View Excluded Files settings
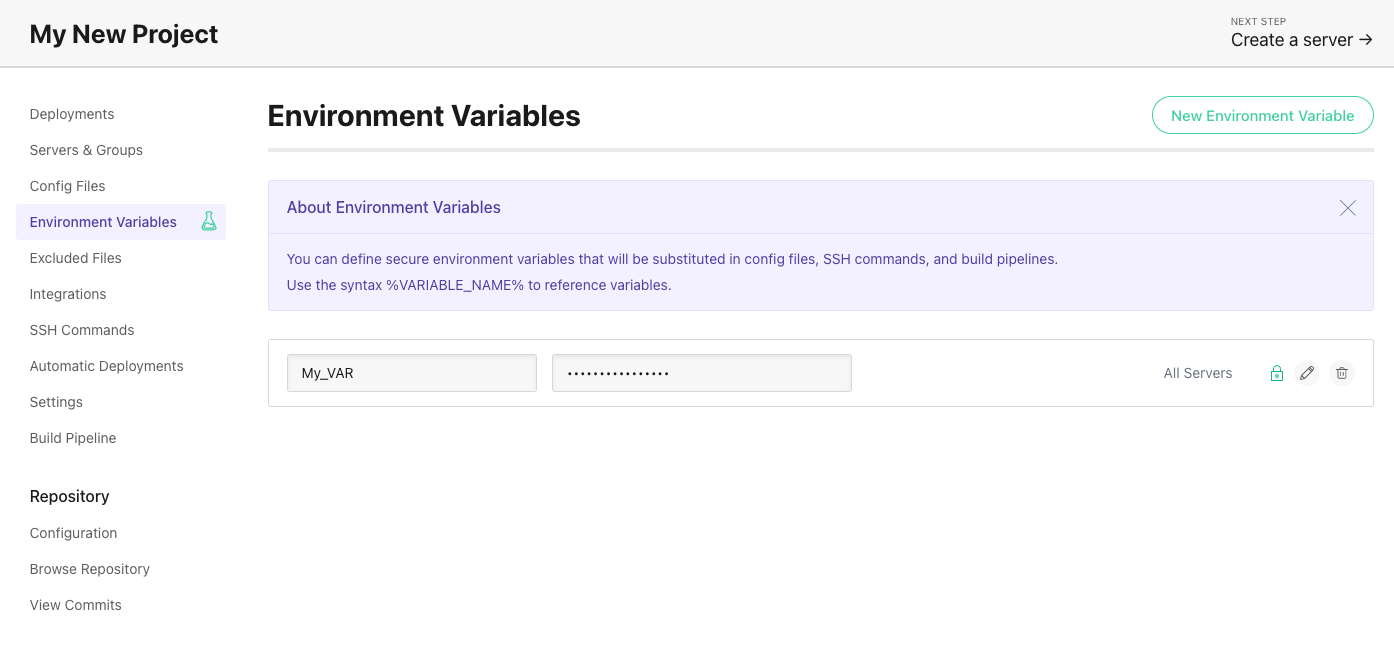The width and height of the screenshot is (1394, 651). 75,258
